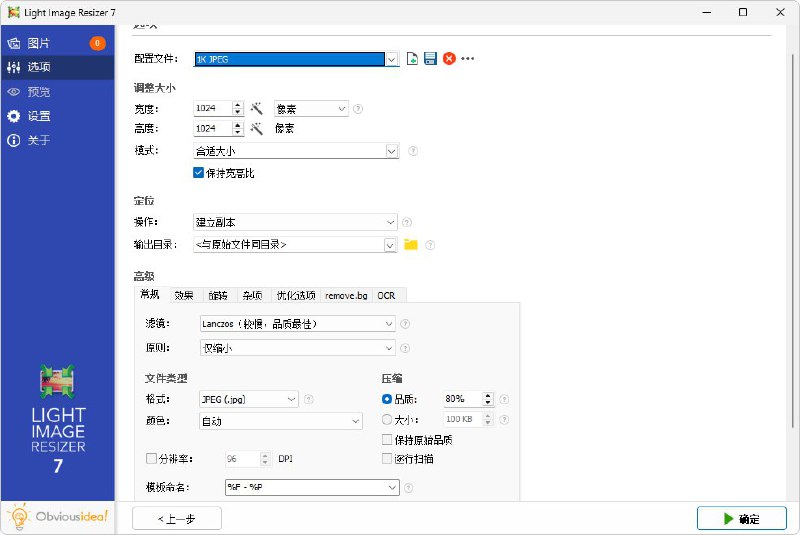Click the new profile icon beside 配置文件
This screenshot has width=800, height=535.
pyautogui.click(x=412, y=59)
